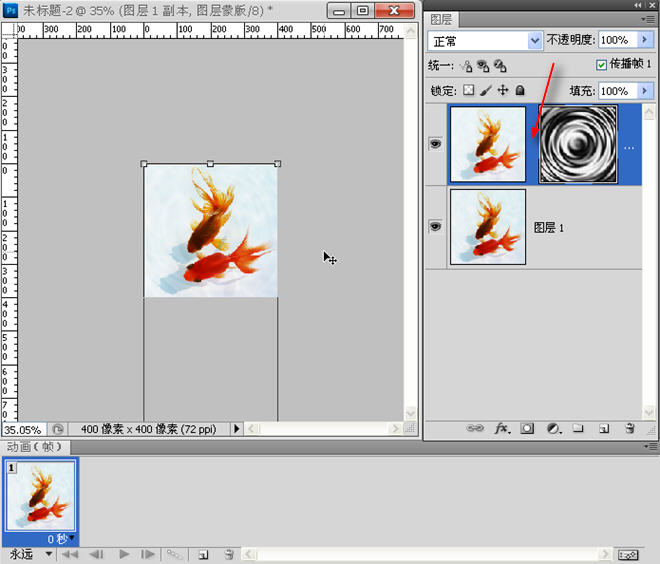Click the document vertical scrollbar up arrow
Viewport: 660px width, 564px height.
pos(410,30)
